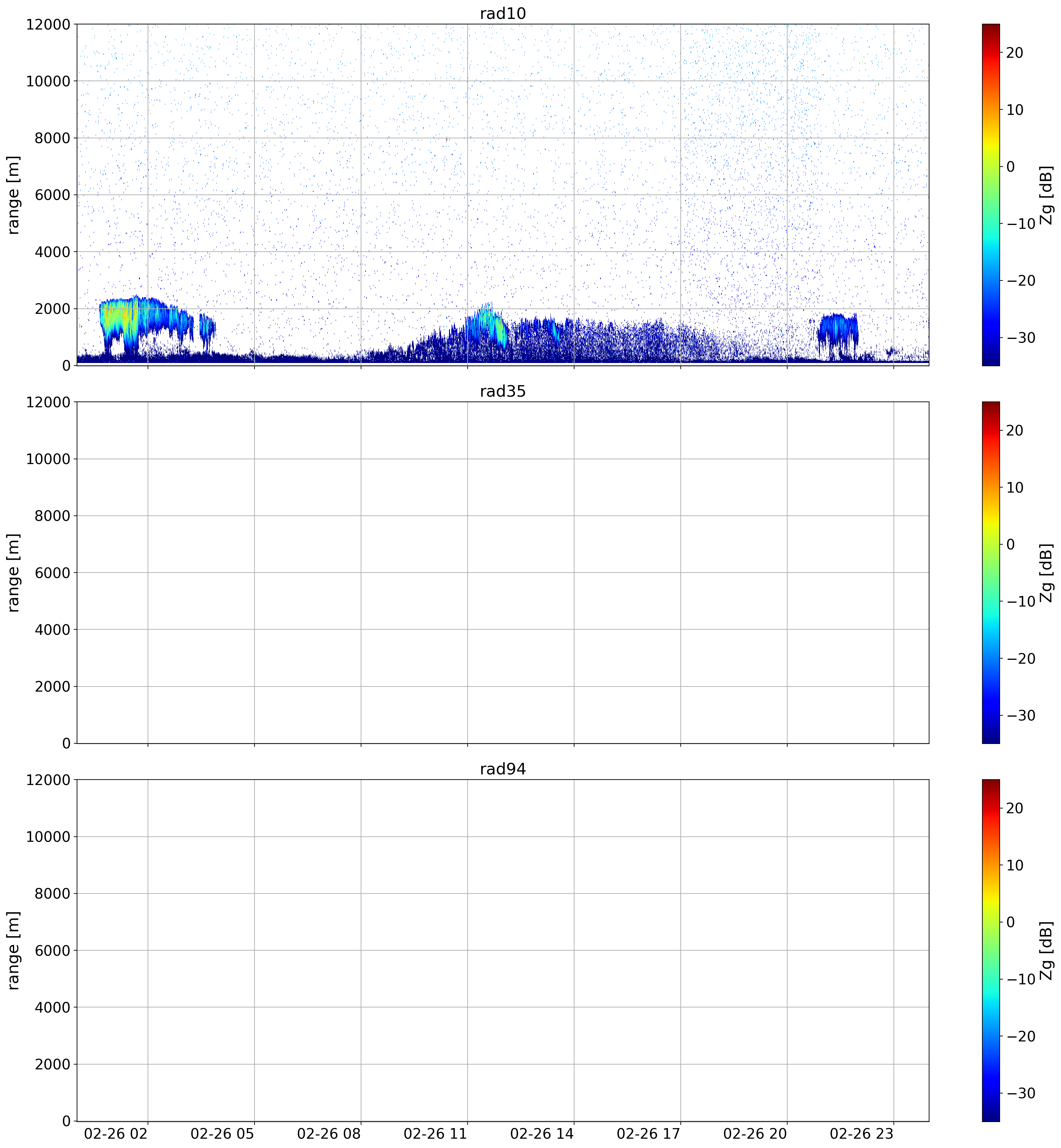Viewport: 1061px width, 1148px height.
Task: Click the '02-26 23' x-axis label
Action: (x=862, y=1134)
